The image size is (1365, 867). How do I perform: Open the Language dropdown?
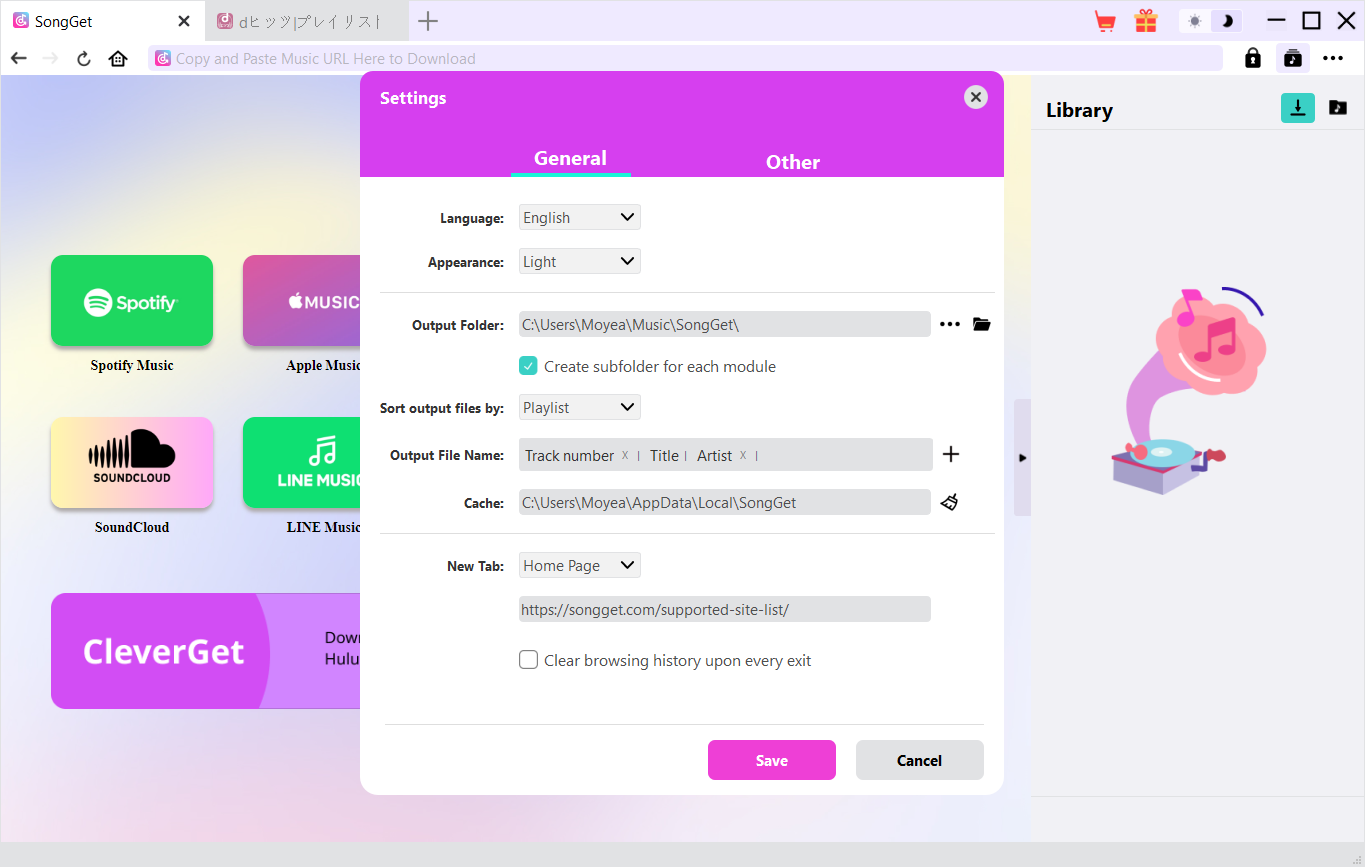[x=579, y=217]
